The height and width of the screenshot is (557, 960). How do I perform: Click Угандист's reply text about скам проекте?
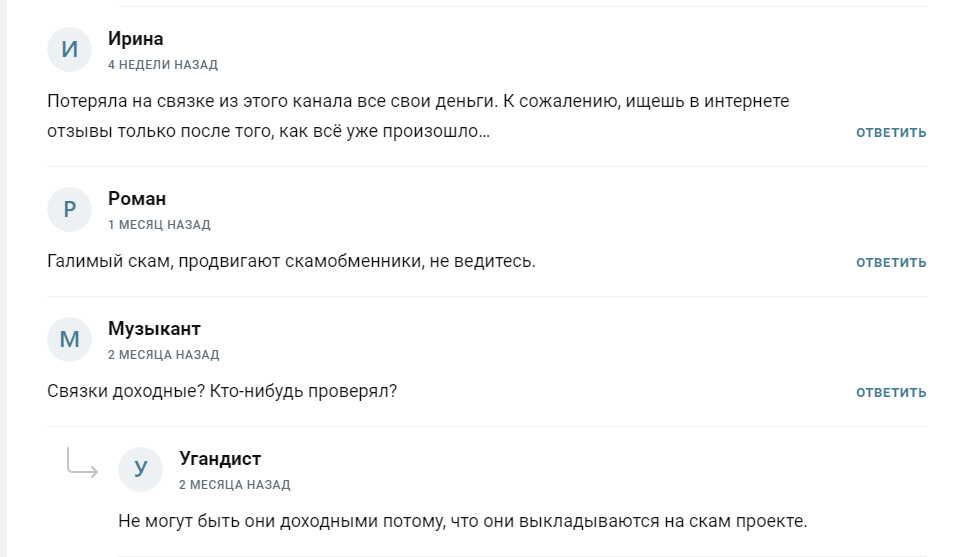click(x=462, y=522)
